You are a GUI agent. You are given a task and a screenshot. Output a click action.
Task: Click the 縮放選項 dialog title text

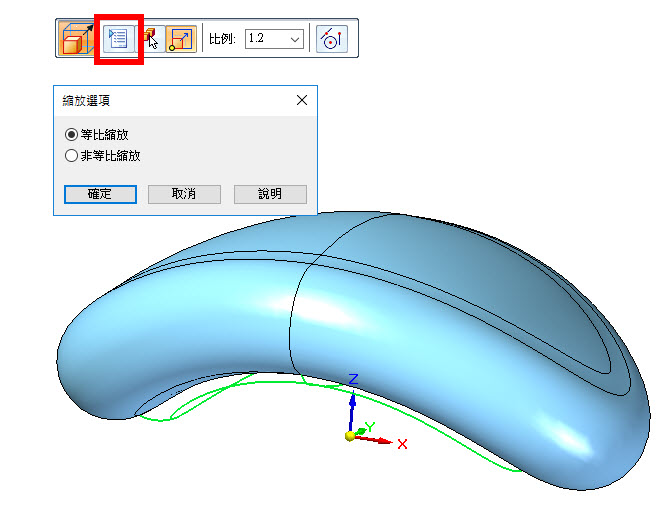[x=86, y=101]
